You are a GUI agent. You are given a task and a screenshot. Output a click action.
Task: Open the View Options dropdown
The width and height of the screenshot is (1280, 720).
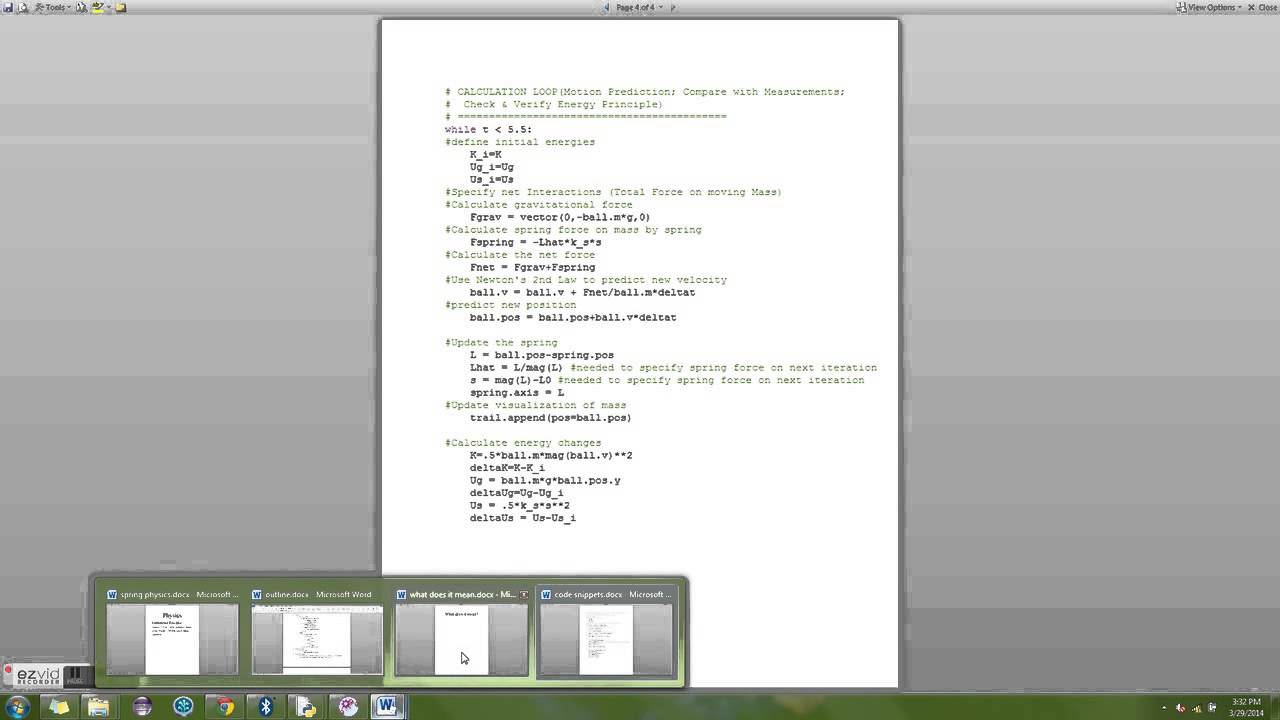pyautogui.click(x=1209, y=7)
